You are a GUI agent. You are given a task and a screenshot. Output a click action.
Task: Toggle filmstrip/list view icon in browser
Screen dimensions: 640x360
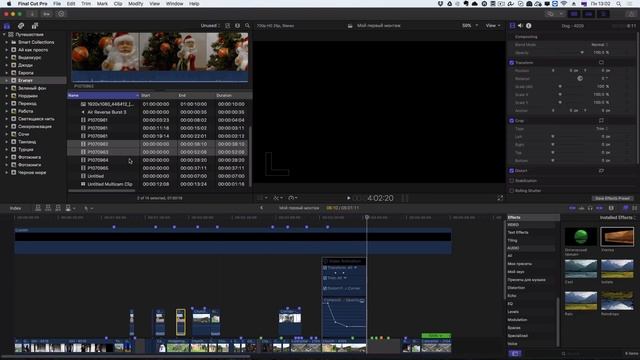[x=228, y=26]
